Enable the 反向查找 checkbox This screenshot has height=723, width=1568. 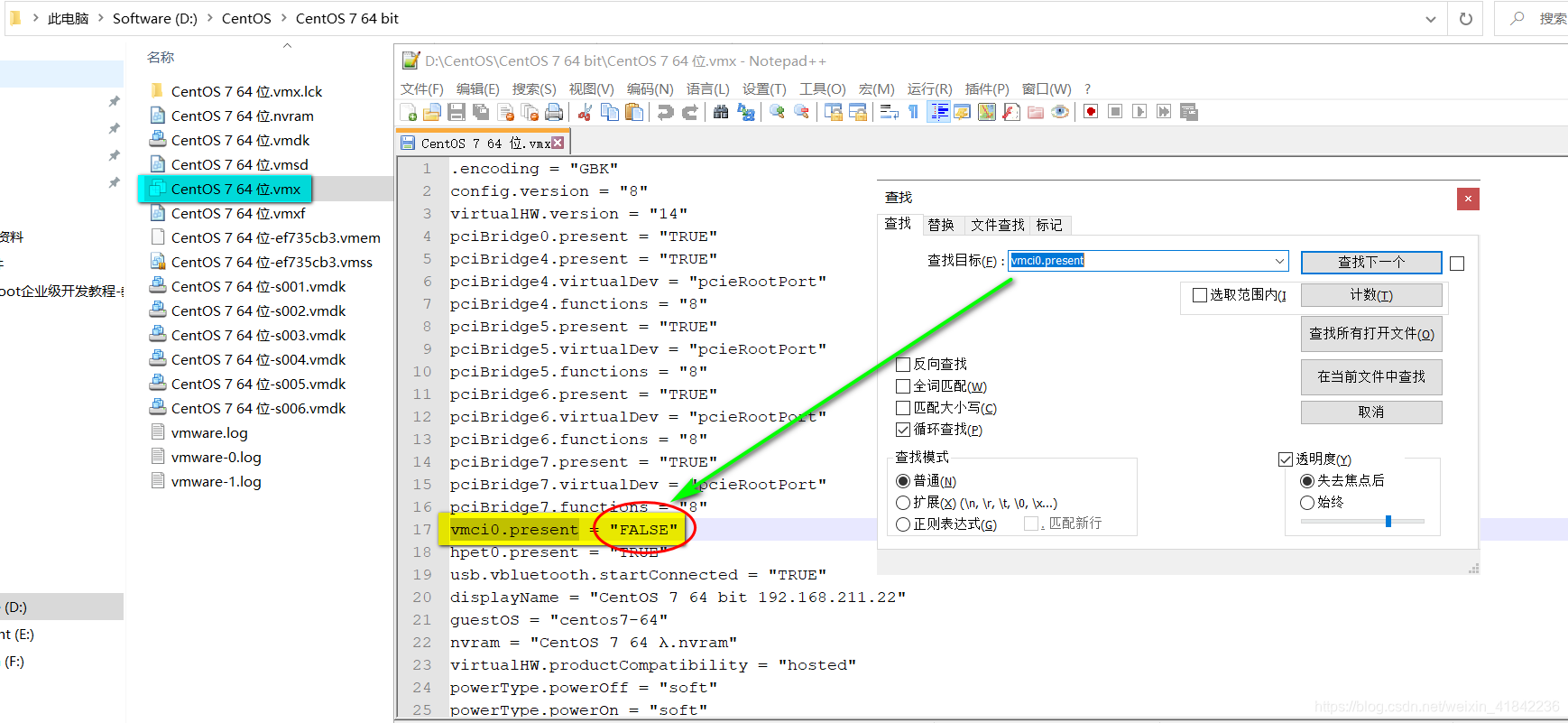tap(903, 365)
